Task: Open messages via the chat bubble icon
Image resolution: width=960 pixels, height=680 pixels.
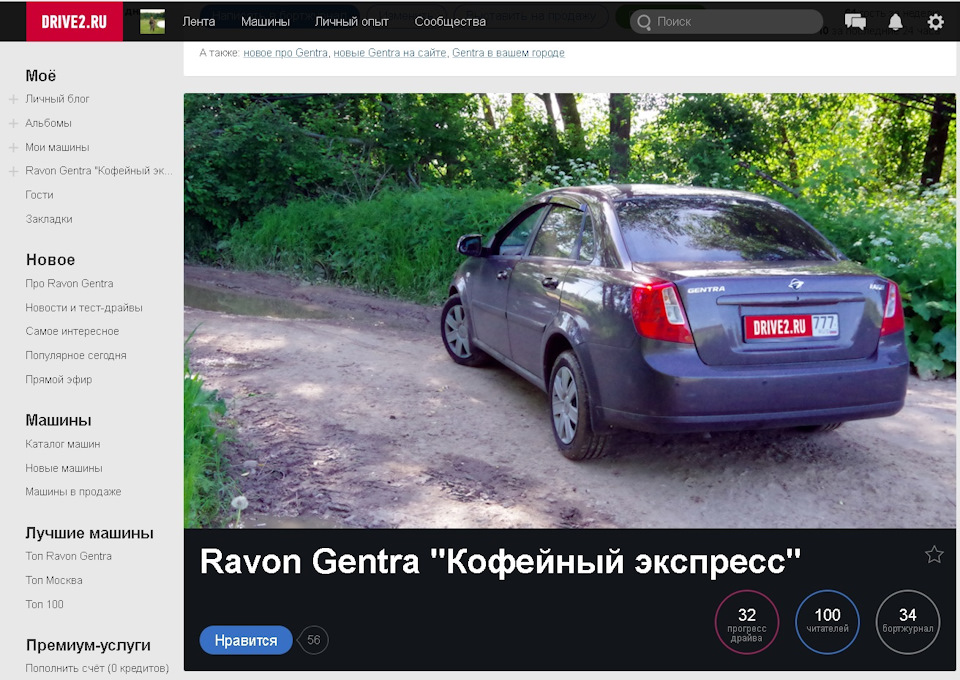Action: (855, 20)
